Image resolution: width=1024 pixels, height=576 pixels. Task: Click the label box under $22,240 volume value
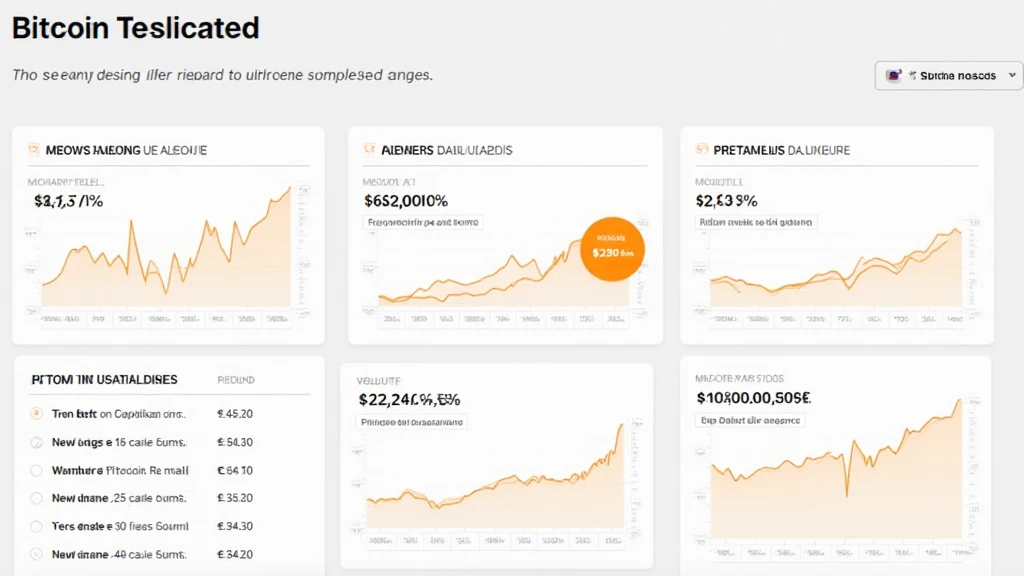412,422
